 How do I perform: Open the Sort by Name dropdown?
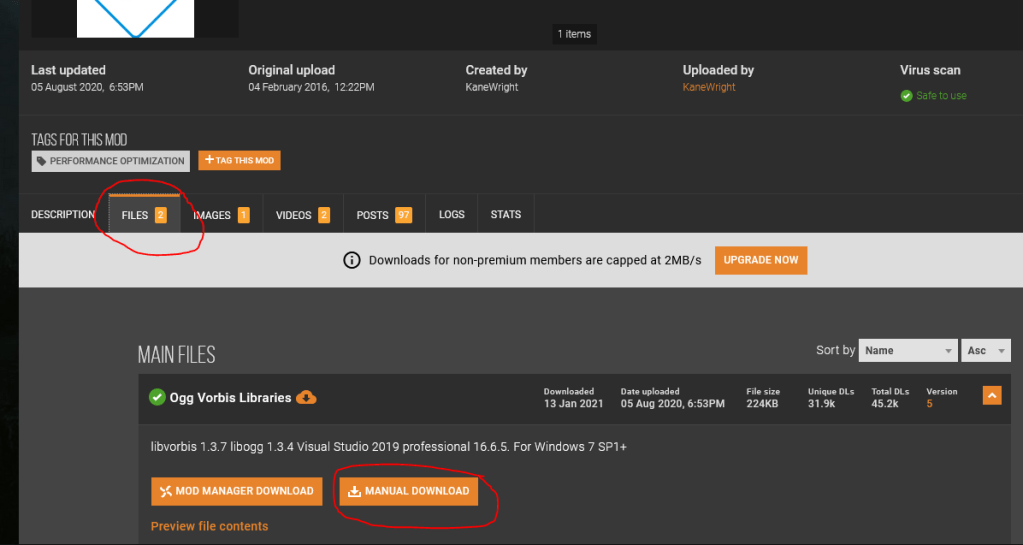[908, 350]
